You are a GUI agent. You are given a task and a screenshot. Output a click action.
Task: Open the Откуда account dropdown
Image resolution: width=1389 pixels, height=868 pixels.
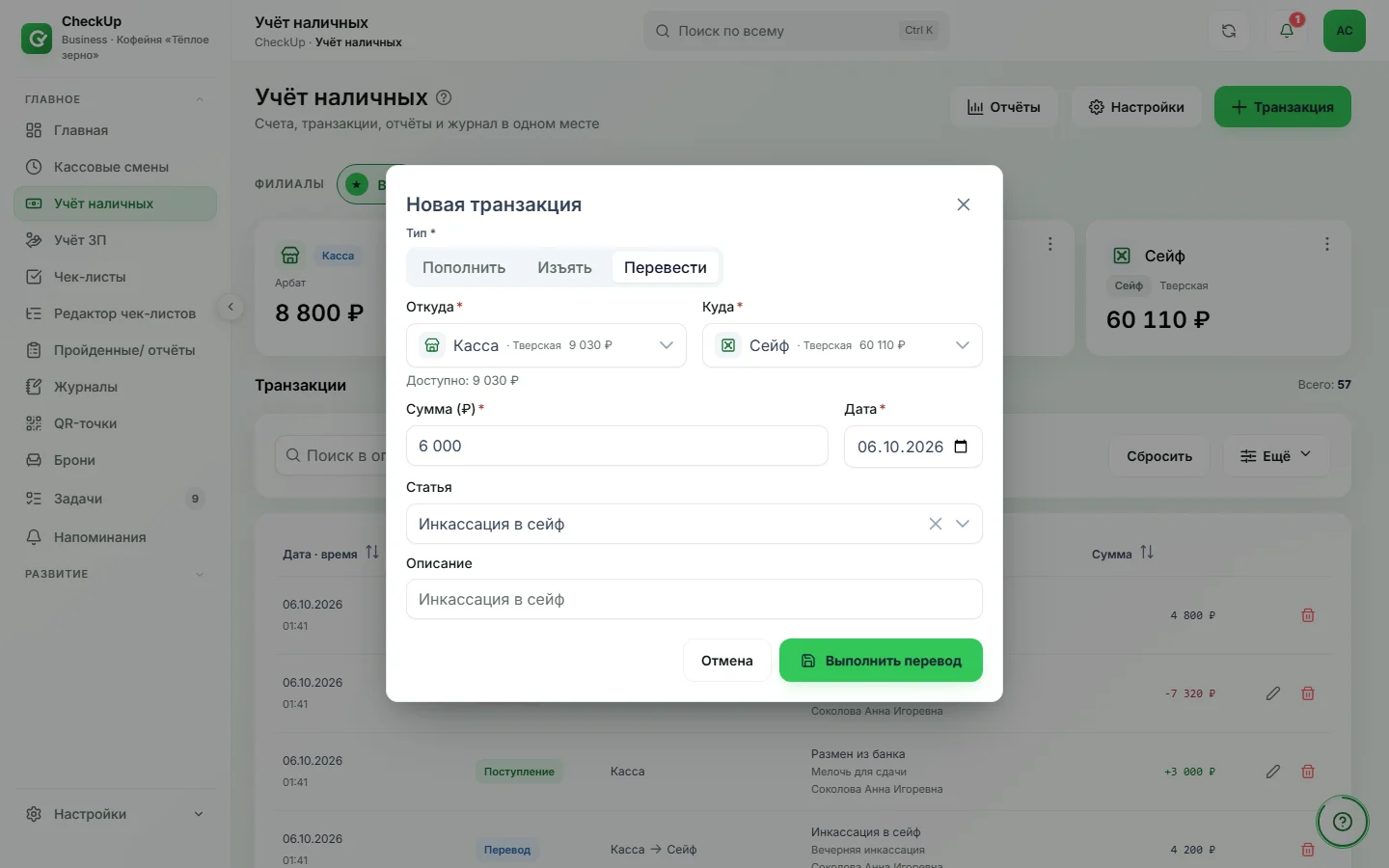click(546, 345)
